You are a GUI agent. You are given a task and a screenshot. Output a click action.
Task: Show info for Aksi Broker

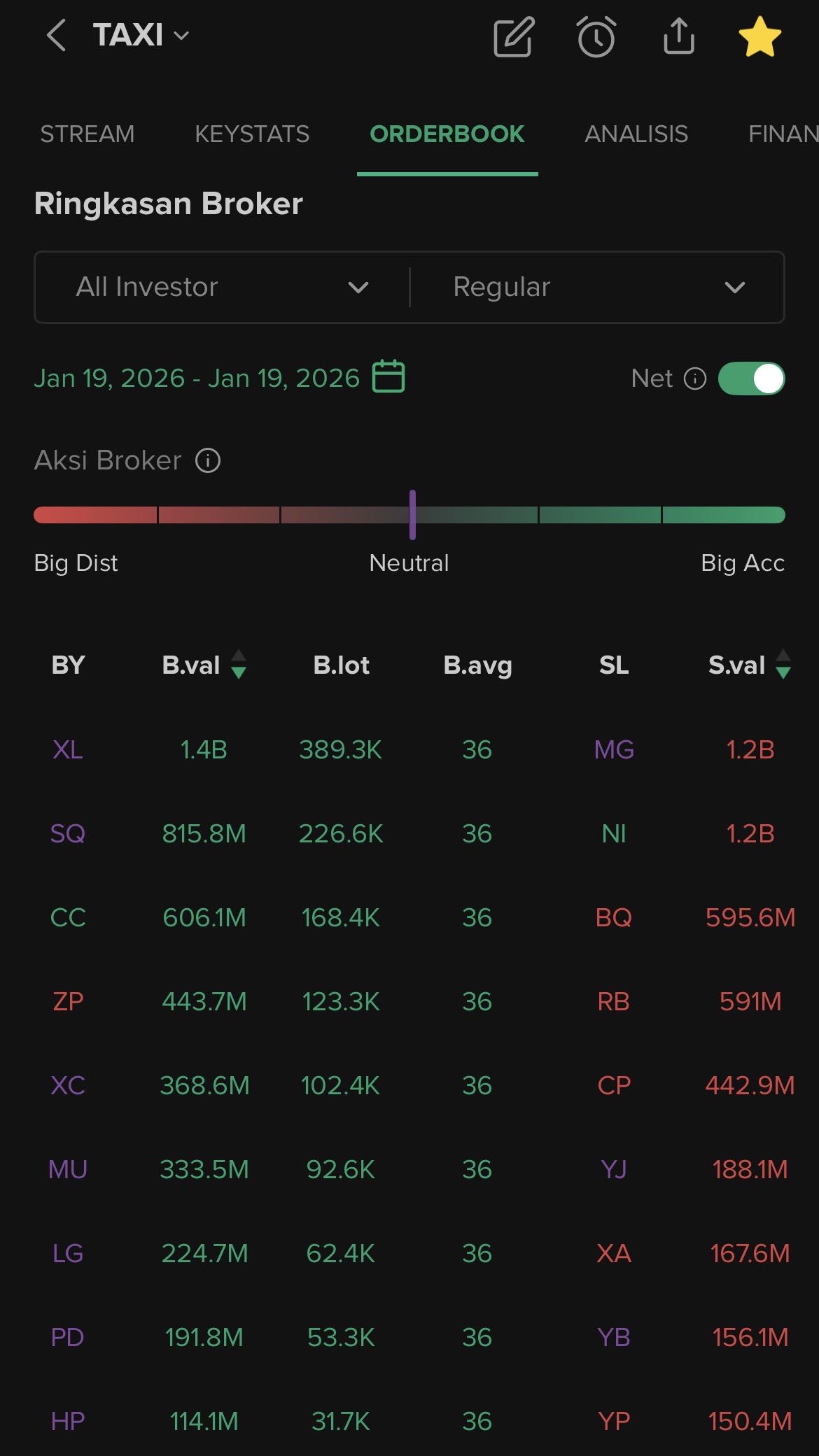pos(208,460)
